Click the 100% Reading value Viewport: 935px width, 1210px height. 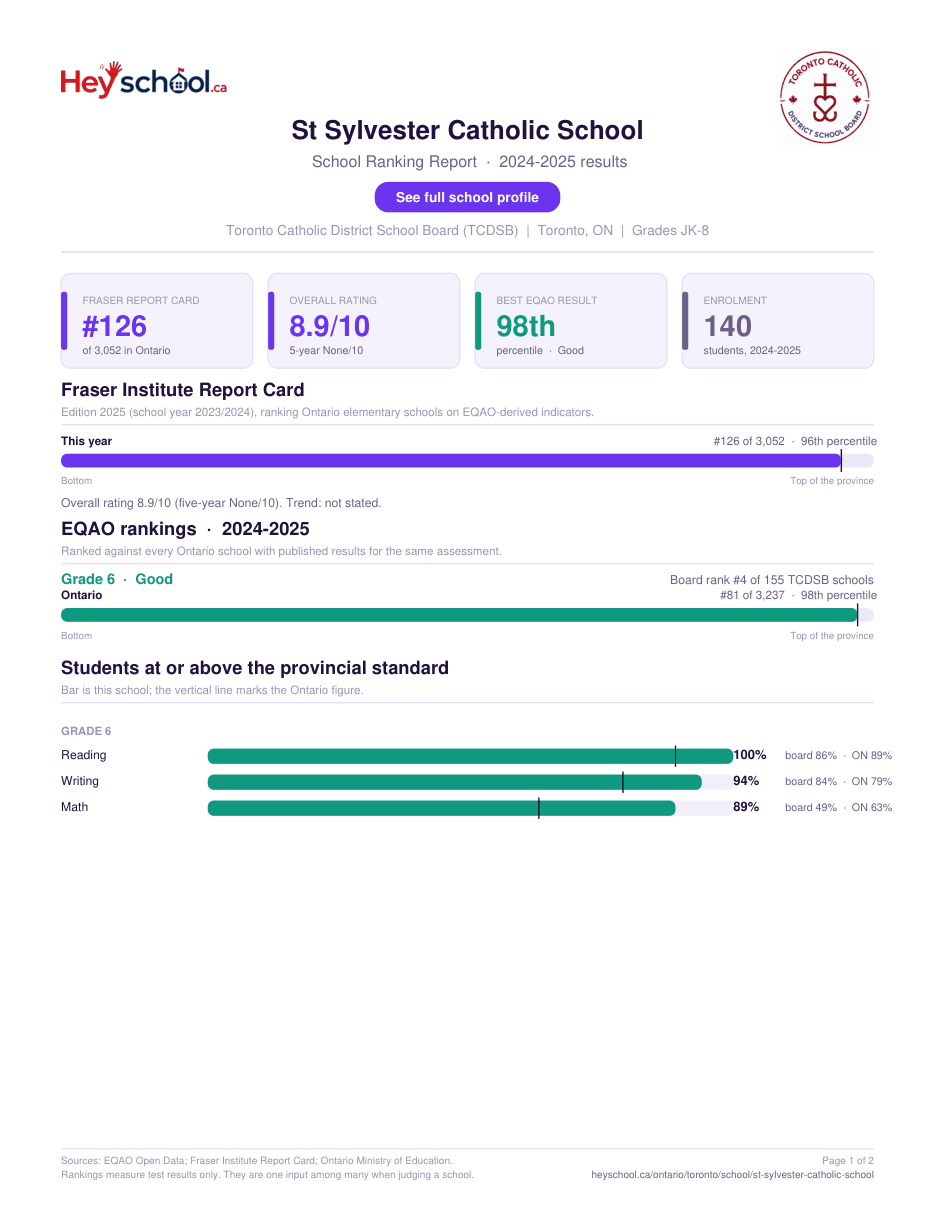click(750, 755)
